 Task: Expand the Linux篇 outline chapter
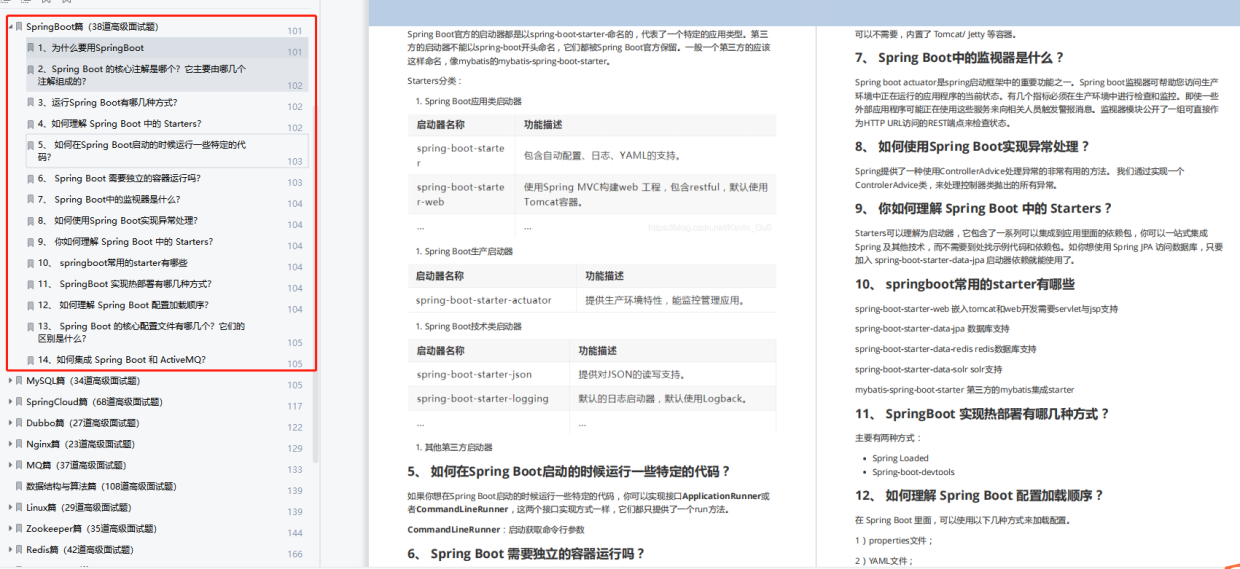point(10,507)
